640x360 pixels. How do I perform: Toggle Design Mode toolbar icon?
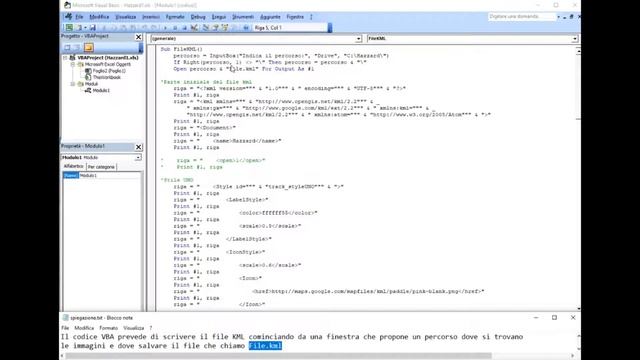coord(194,28)
